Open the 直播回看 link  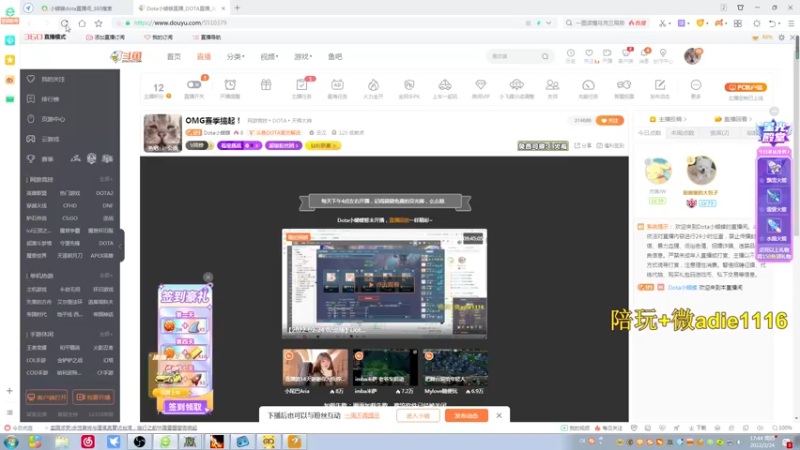coord(734,119)
